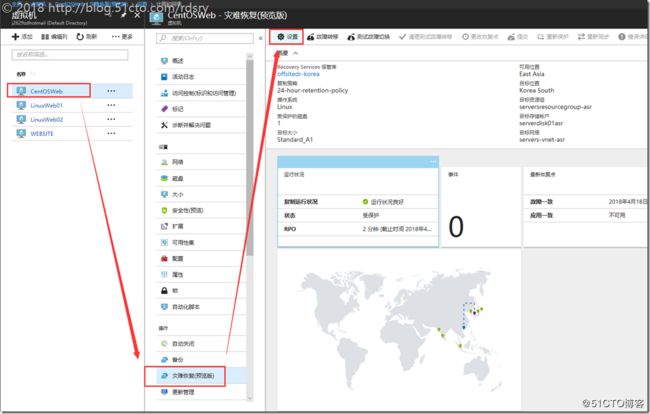Click the servers-vnet-asr network value
The image size is (650, 414).
pos(542,140)
